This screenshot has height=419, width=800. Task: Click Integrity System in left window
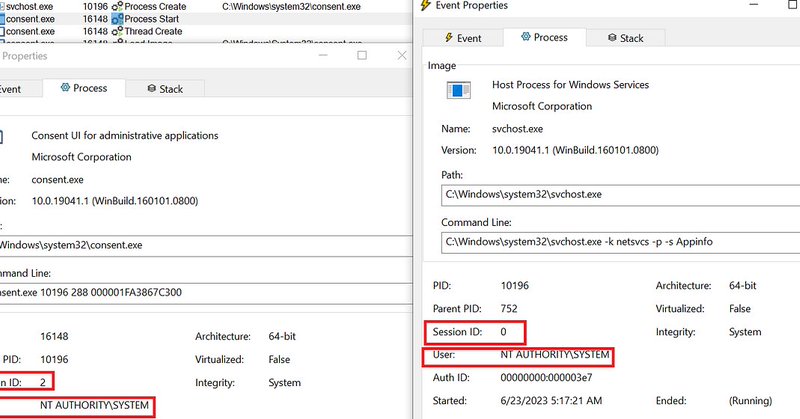click(x=285, y=383)
